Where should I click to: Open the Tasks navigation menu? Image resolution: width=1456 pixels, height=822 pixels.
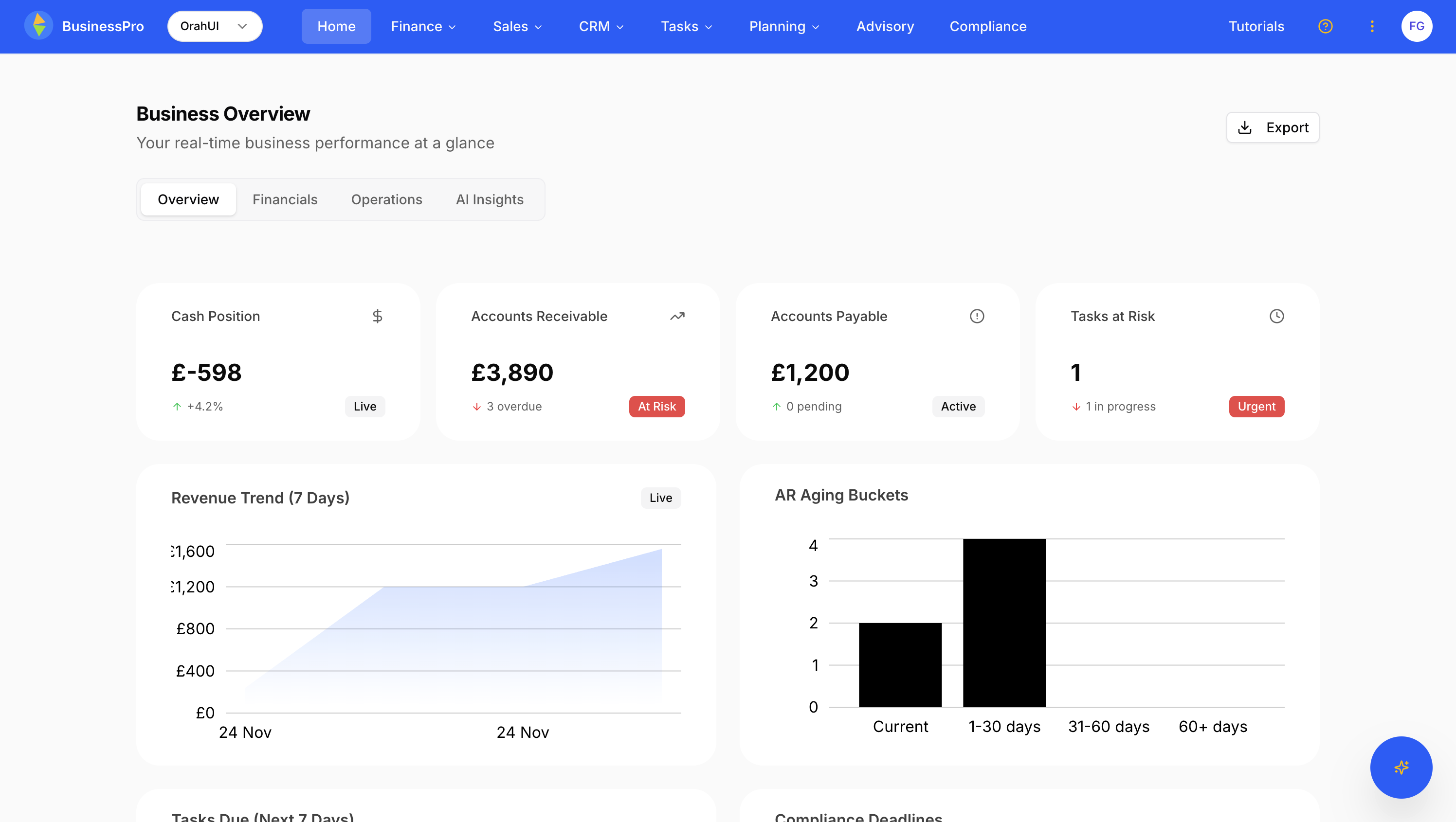[686, 26]
